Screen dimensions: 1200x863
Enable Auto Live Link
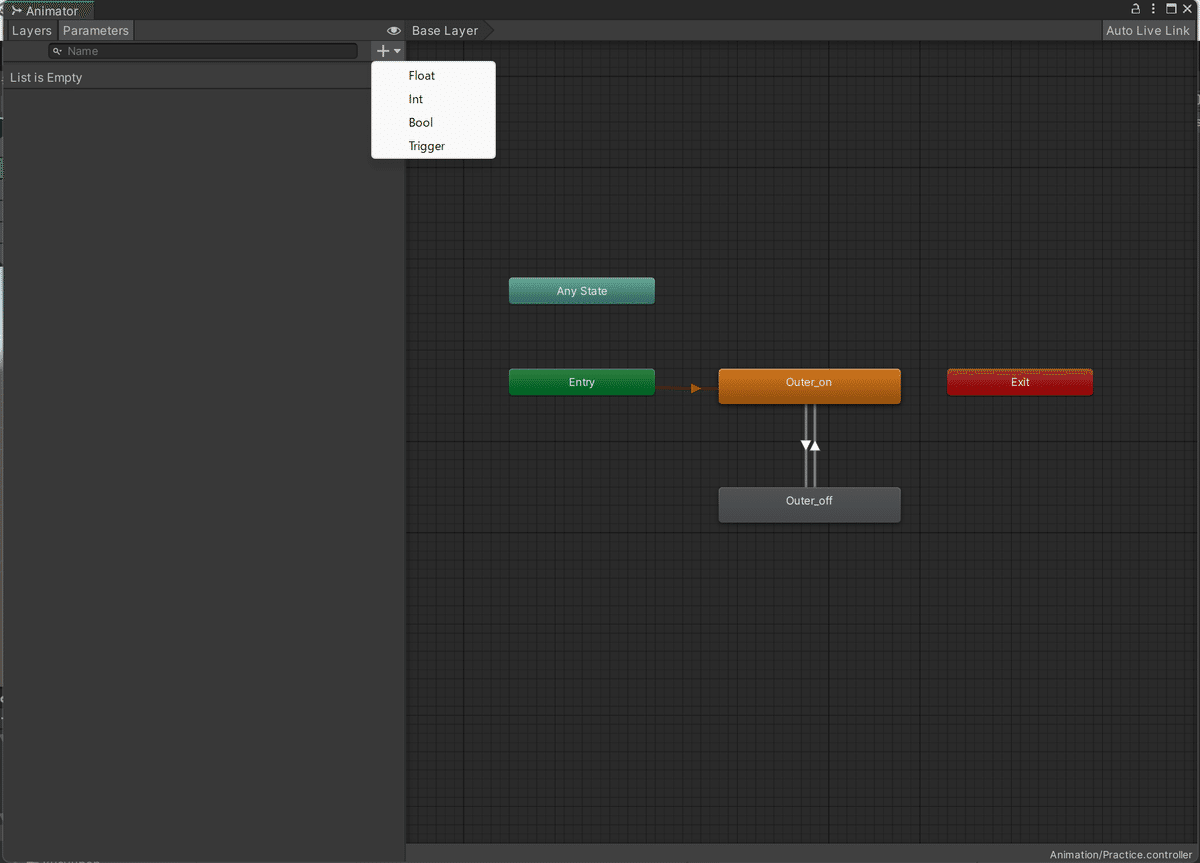1147,30
